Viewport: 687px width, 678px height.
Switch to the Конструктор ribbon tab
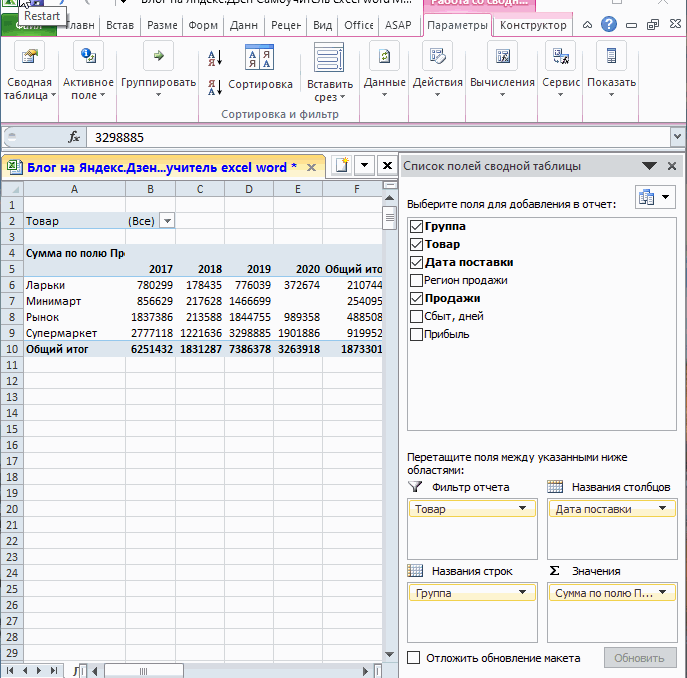[x=533, y=25]
